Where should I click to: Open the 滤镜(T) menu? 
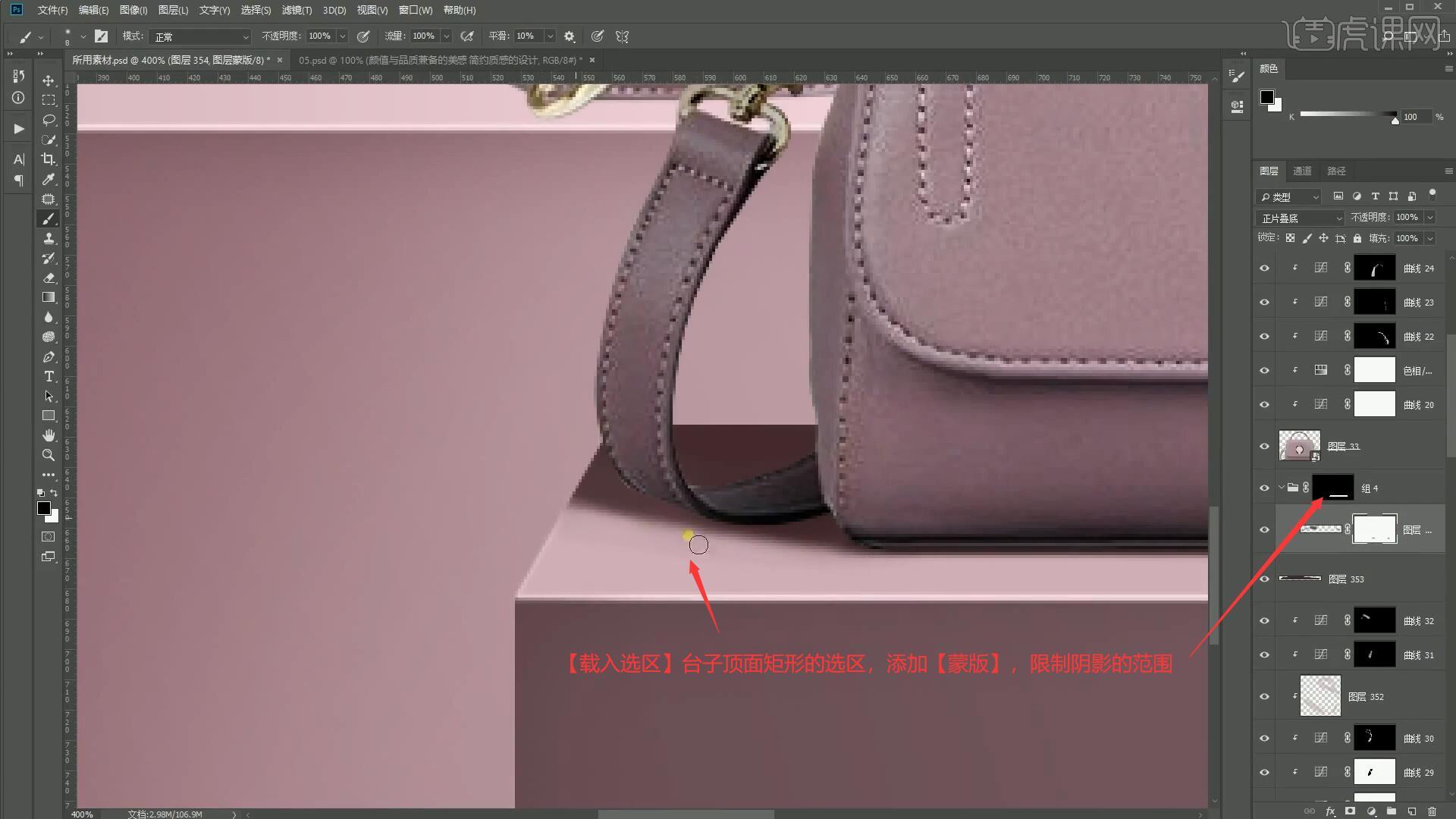[296, 11]
